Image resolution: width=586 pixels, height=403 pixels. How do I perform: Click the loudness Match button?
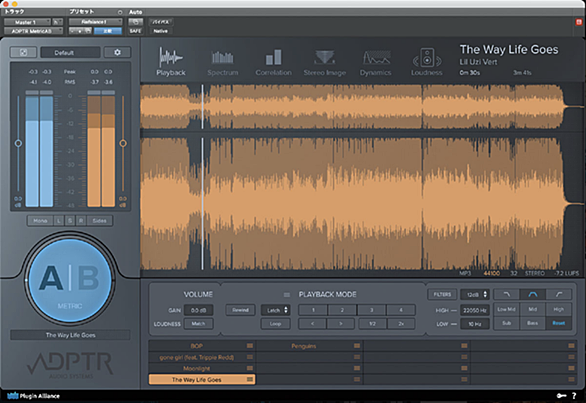[198, 324]
